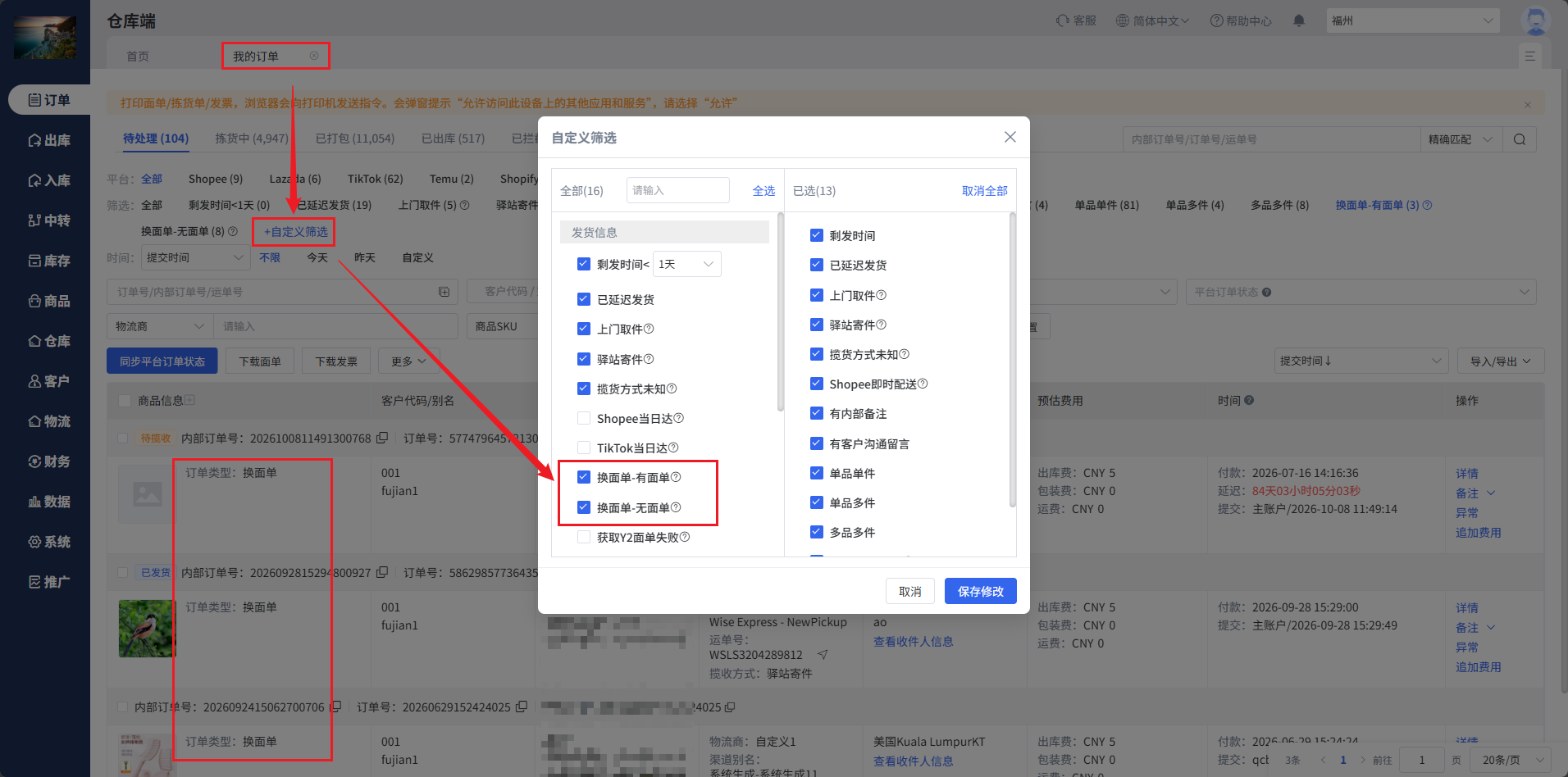
Task: Click the 保存修改 button
Action: click(981, 591)
